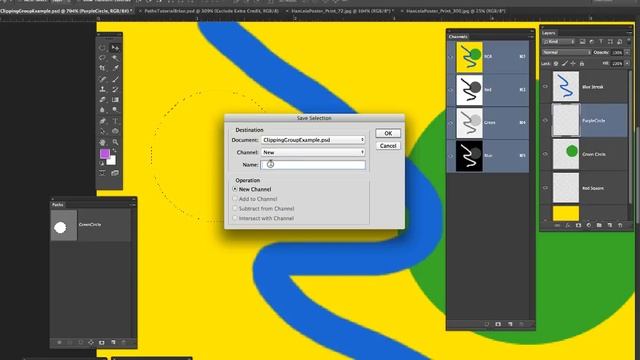Select the Ellipse shape tool

tap(115, 131)
